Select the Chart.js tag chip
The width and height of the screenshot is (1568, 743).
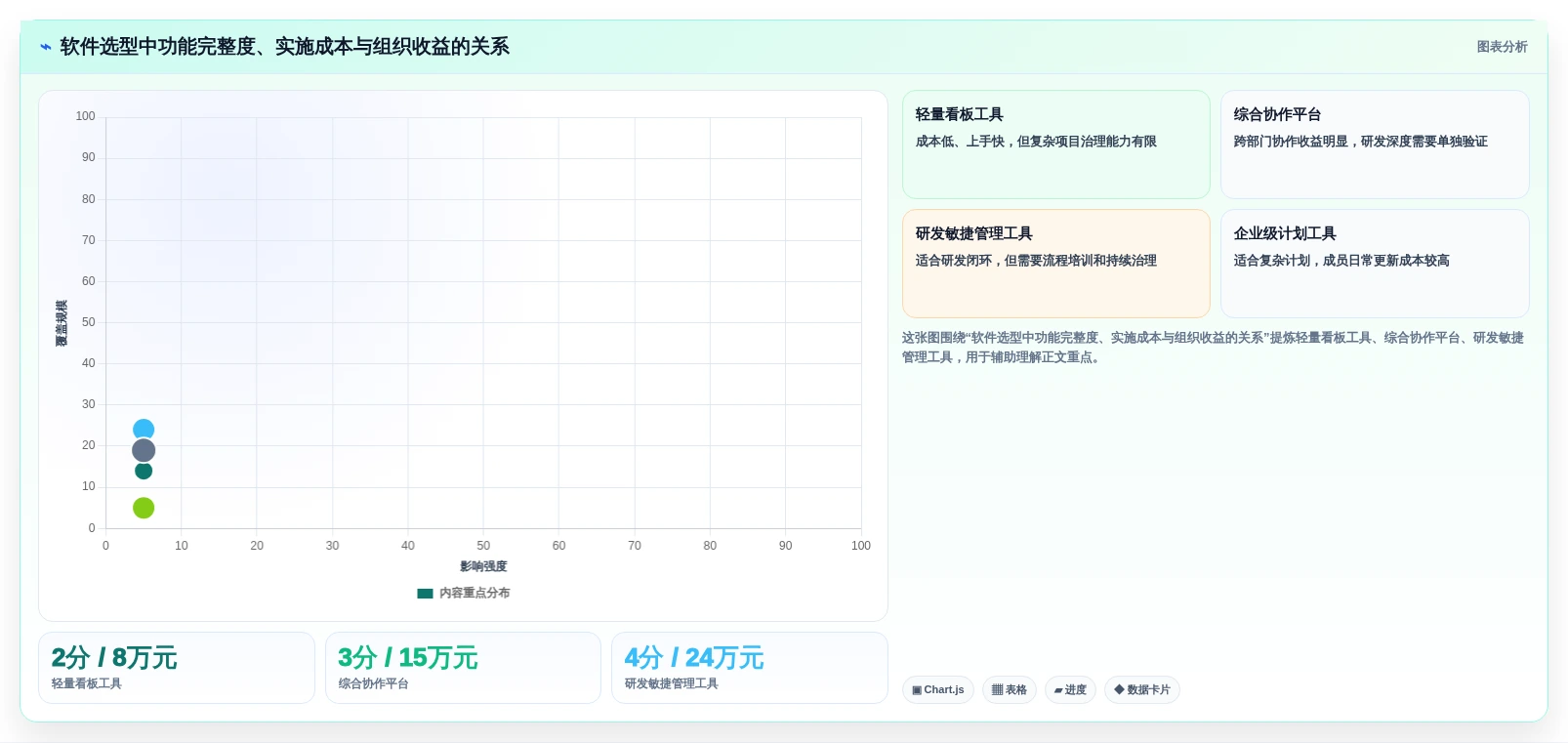pyautogui.click(x=938, y=689)
